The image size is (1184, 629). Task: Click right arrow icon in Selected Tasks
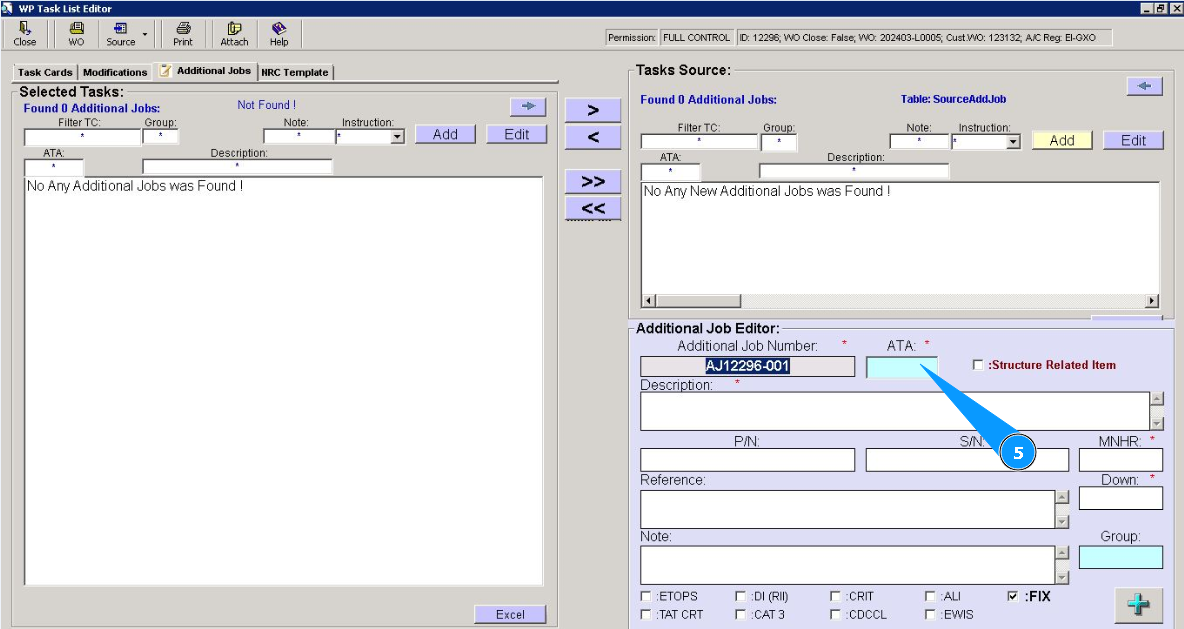[528, 106]
